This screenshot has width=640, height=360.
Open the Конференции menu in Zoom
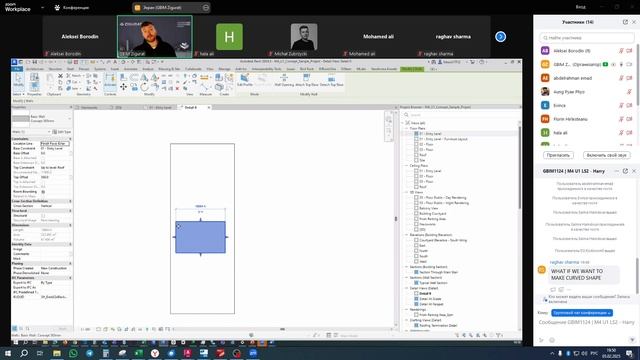pyautogui.click(x=72, y=7)
